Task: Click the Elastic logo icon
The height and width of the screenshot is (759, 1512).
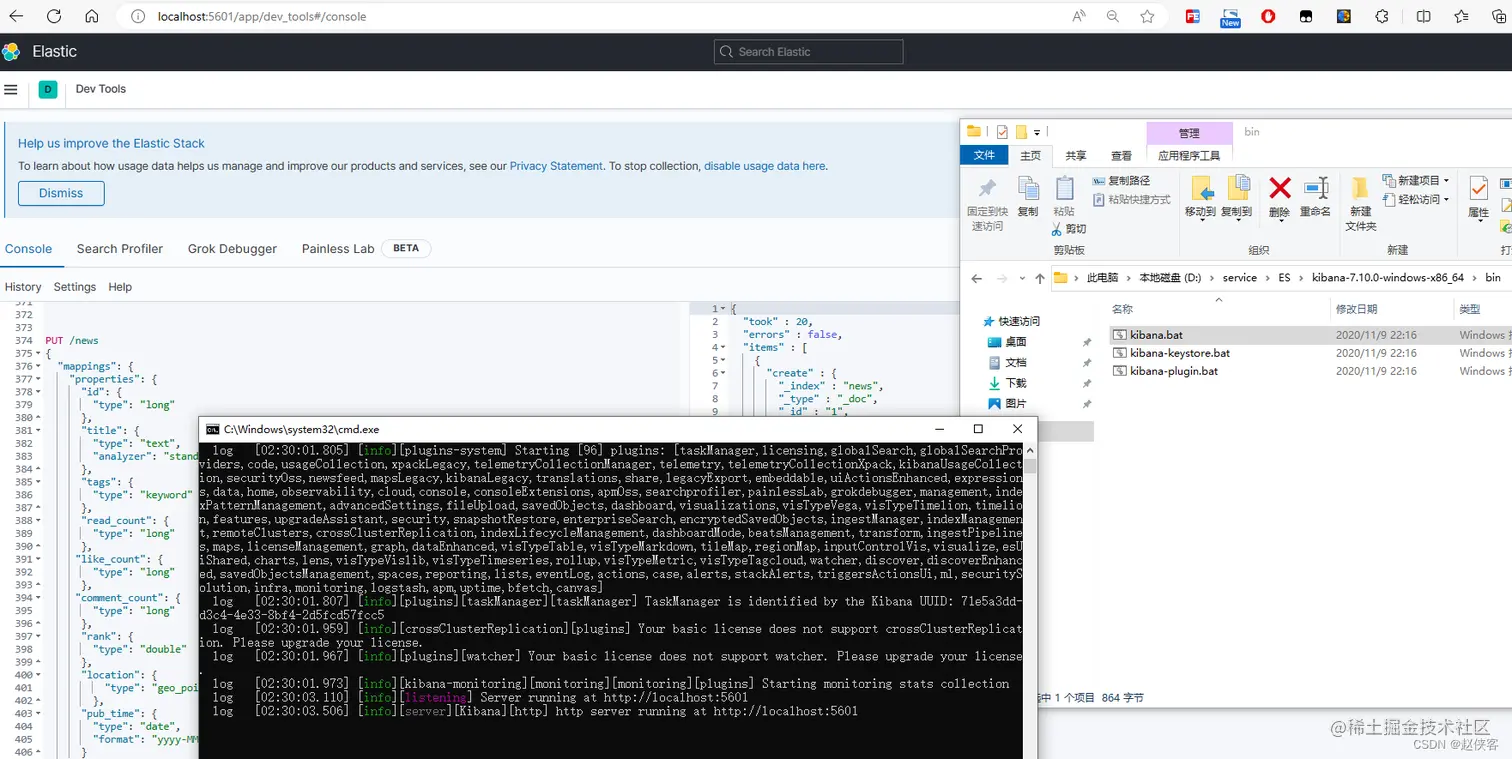Action: [11, 52]
